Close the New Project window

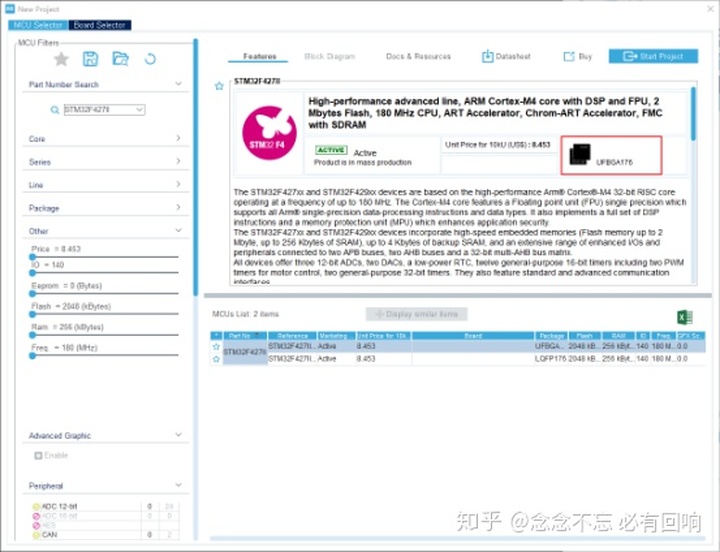click(710, 8)
